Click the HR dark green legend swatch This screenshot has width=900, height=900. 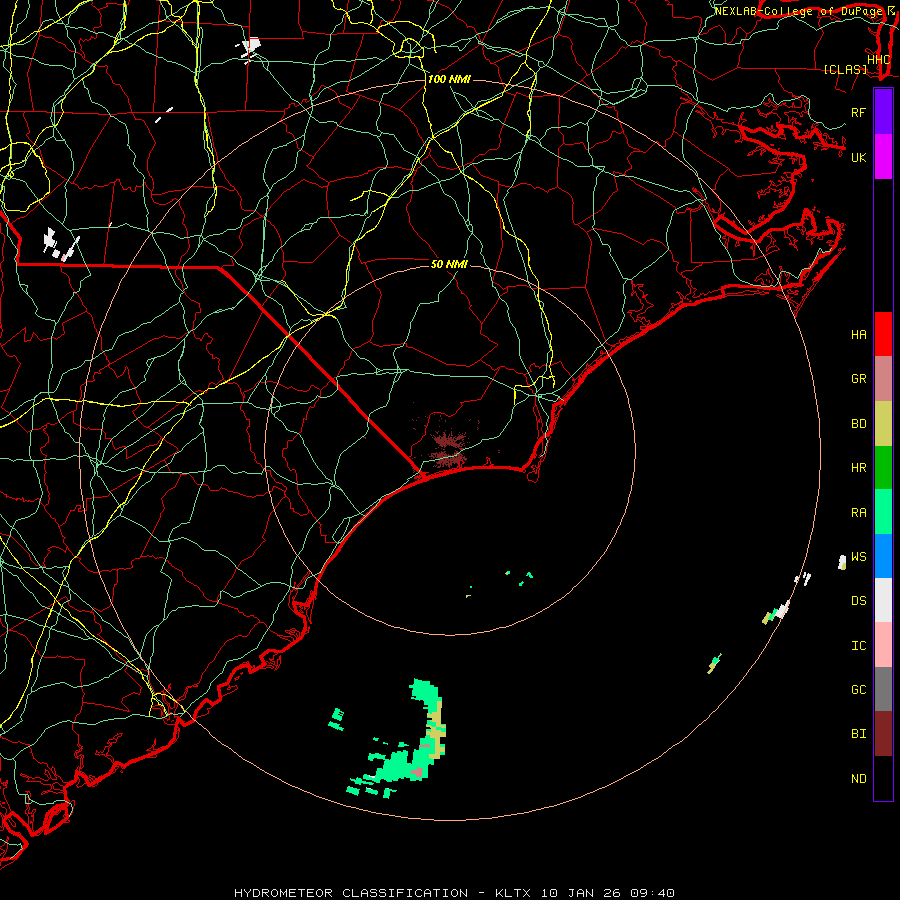click(883, 468)
